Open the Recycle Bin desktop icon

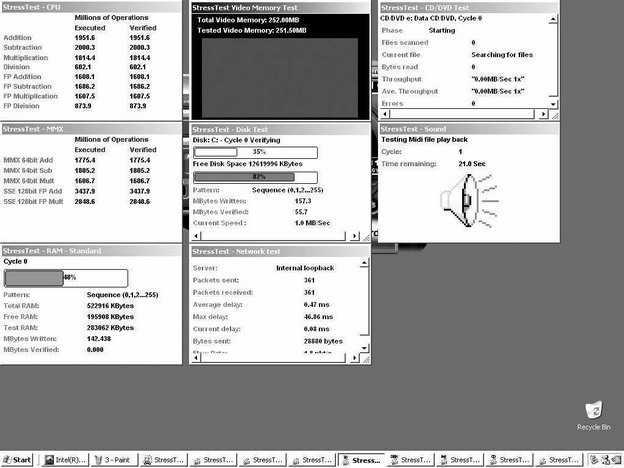click(596, 411)
